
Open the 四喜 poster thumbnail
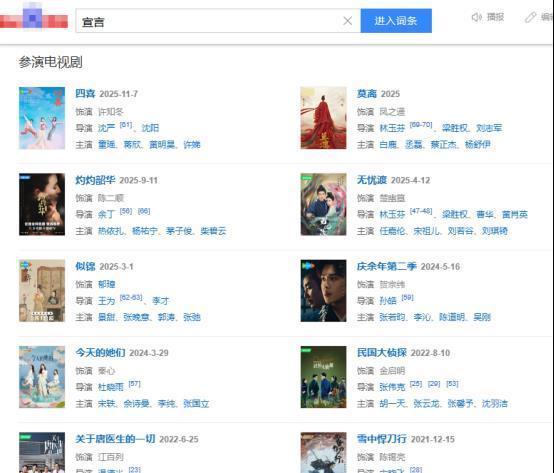(42, 118)
